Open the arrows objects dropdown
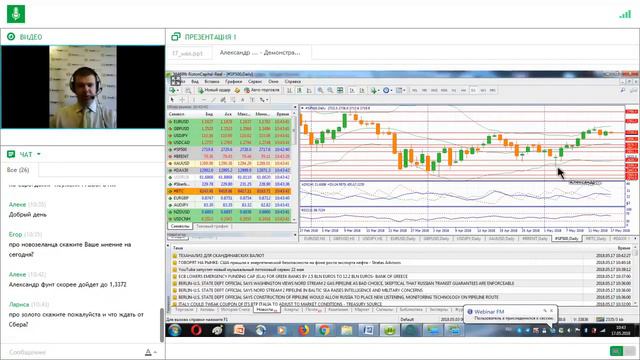640x360 pixels. tap(264, 100)
